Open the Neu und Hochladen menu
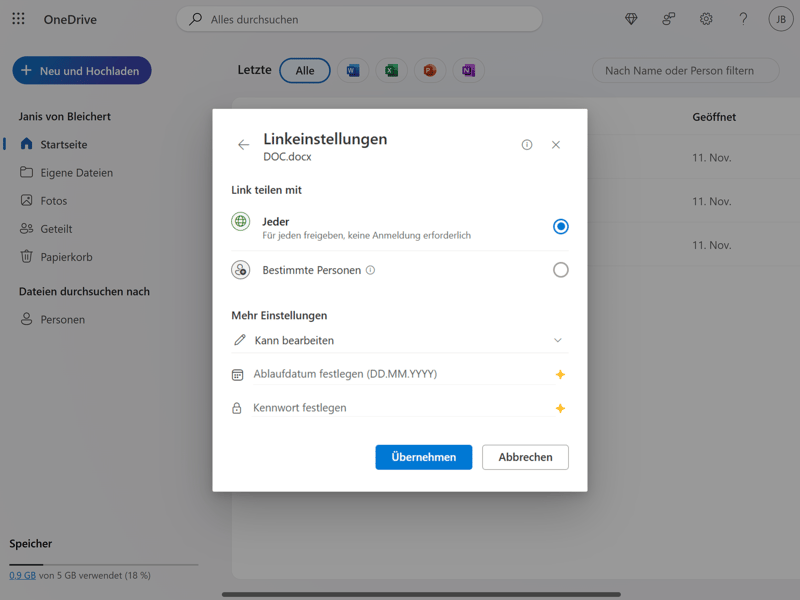 [x=82, y=71]
